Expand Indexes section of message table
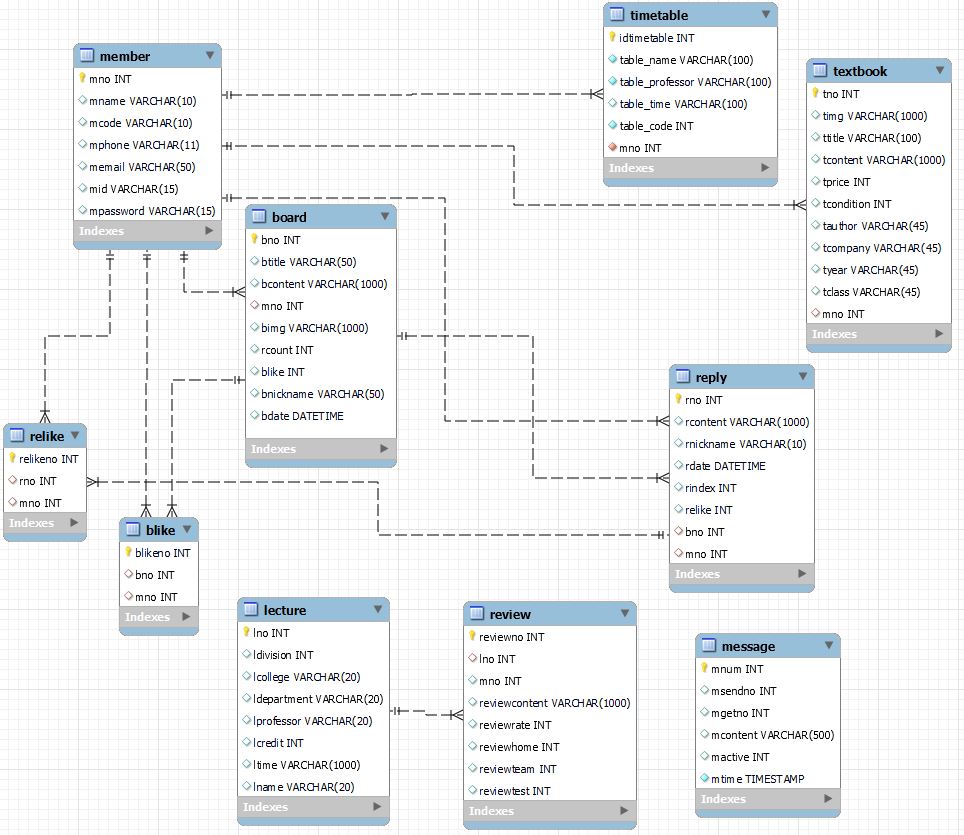This screenshot has height=835, width=964. point(828,798)
